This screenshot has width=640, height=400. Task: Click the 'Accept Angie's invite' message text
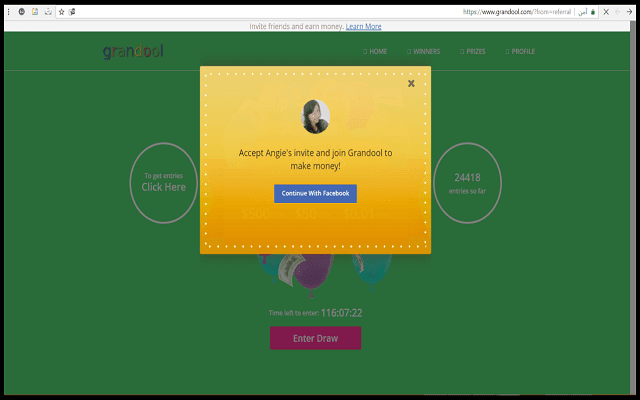pyautogui.click(x=315, y=159)
